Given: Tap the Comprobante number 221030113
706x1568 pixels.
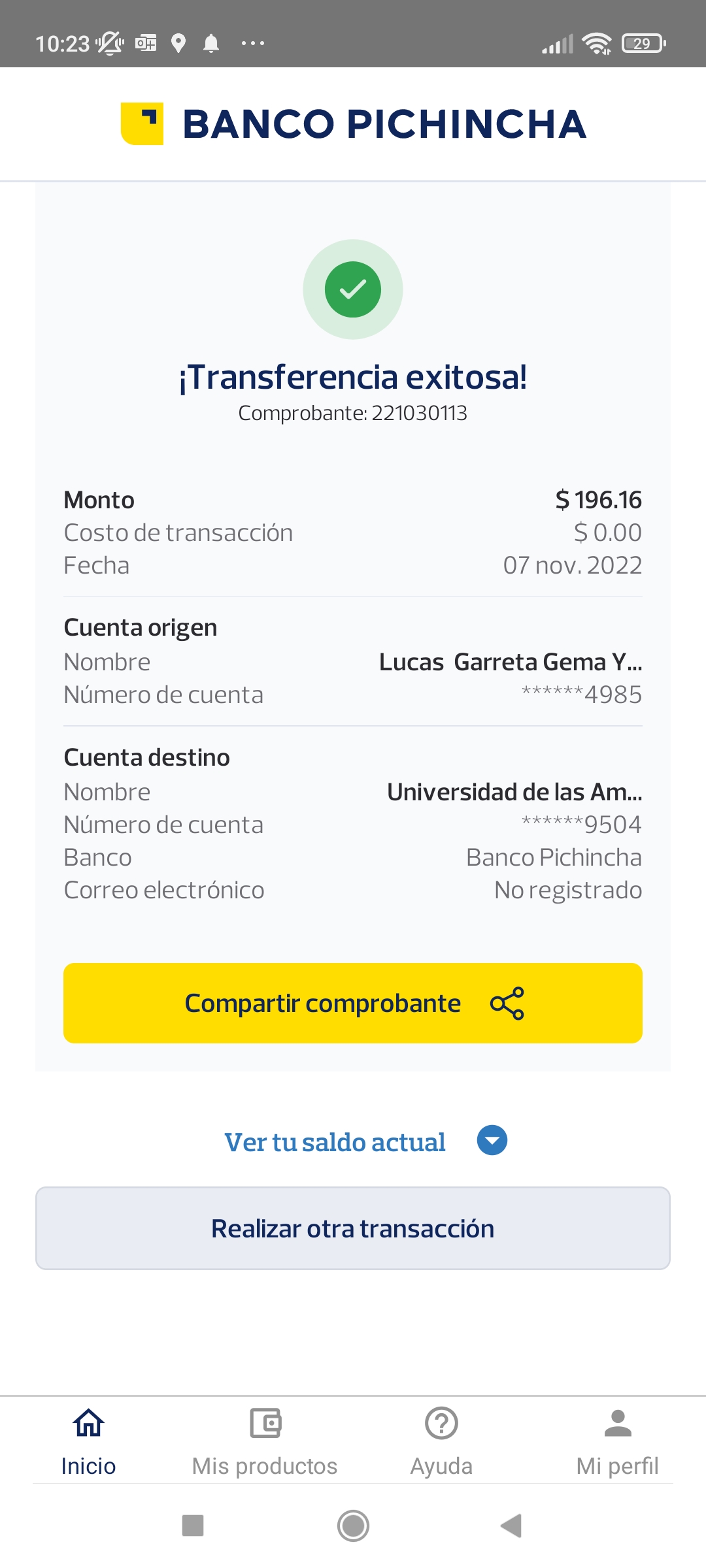Looking at the screenshot, I should (419, 413).
